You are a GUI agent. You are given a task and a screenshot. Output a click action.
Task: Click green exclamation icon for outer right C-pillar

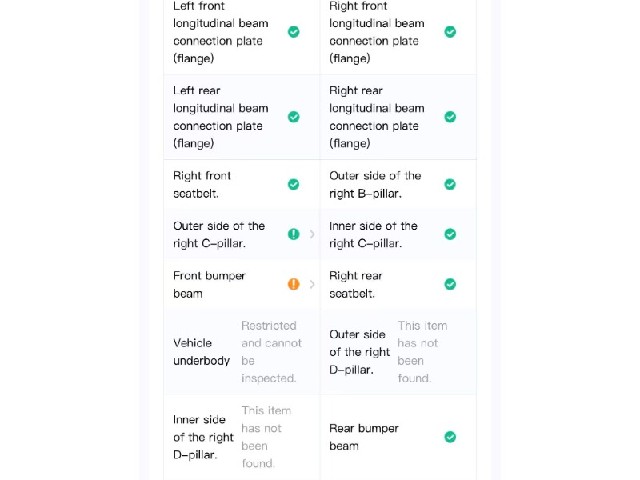coord(293,234)
